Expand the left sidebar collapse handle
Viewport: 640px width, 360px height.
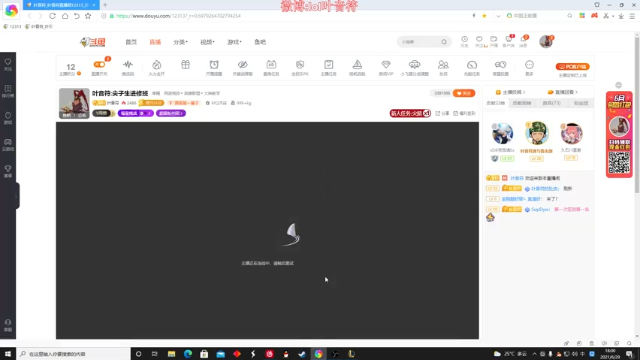pos(17,196)
